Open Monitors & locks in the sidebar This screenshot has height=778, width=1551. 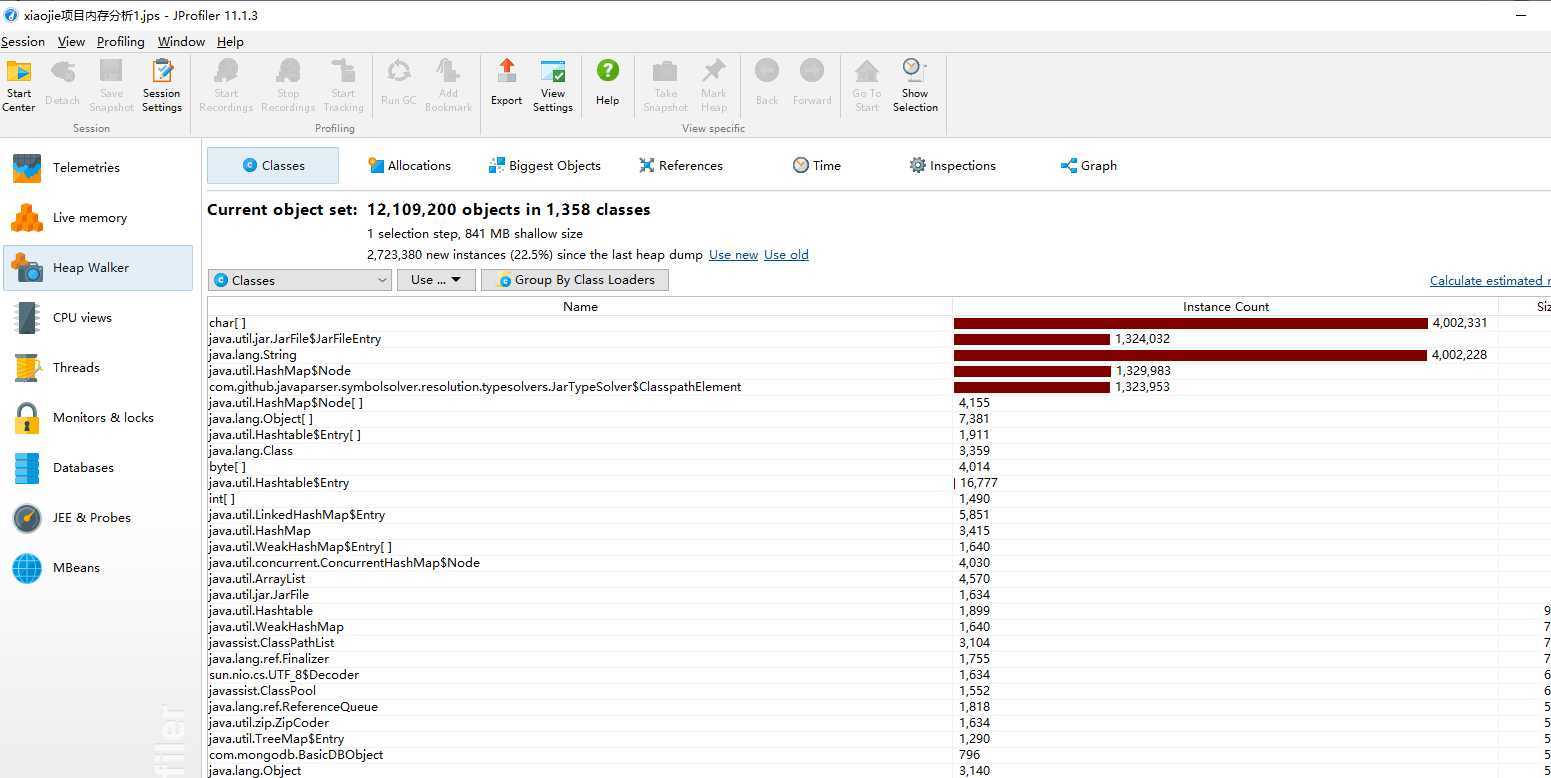tap(98, 418)
